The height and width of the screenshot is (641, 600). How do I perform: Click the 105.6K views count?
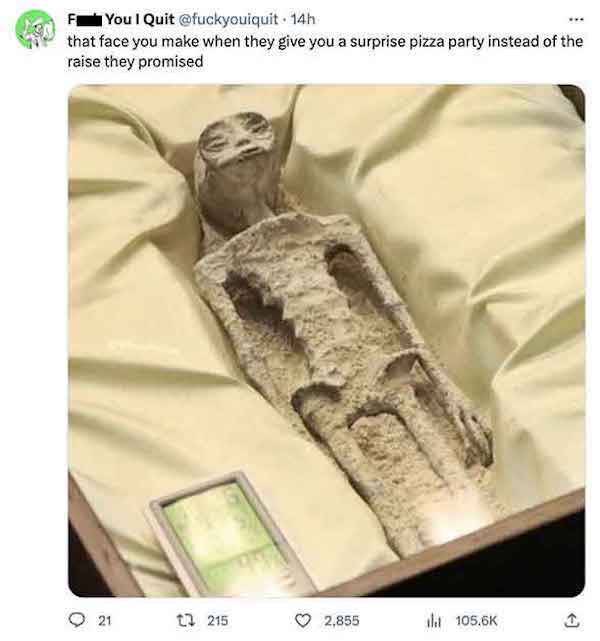coord(476,621)
